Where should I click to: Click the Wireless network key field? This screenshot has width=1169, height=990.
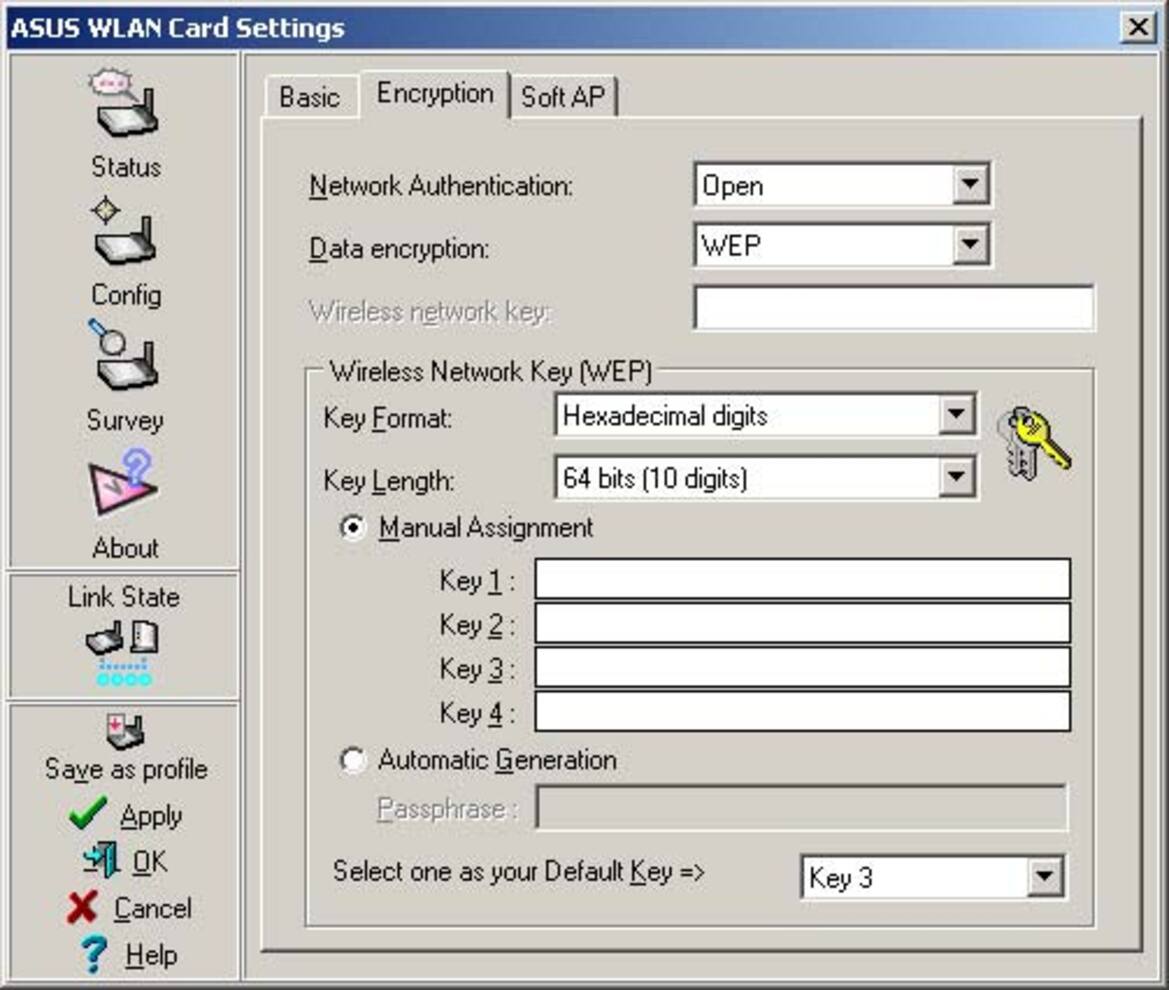click(x=894, y=307)
